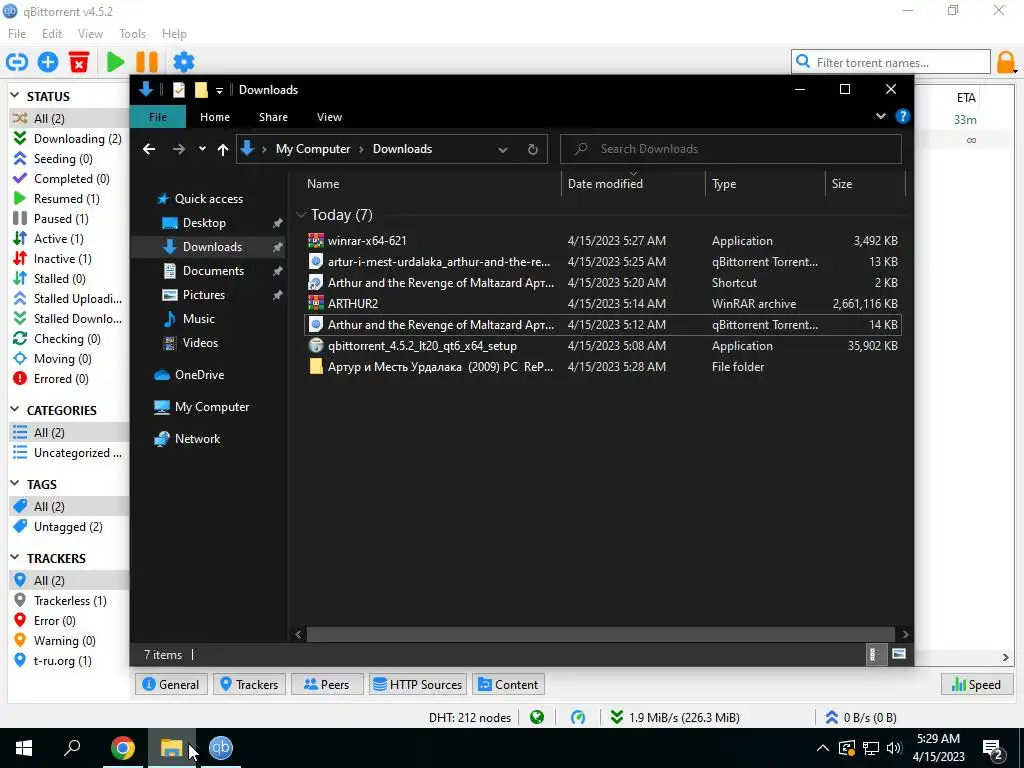Click the Explorer horizontal scrollbar
This screenshot has width=1024, height=768.
click(x=601, y=634)
